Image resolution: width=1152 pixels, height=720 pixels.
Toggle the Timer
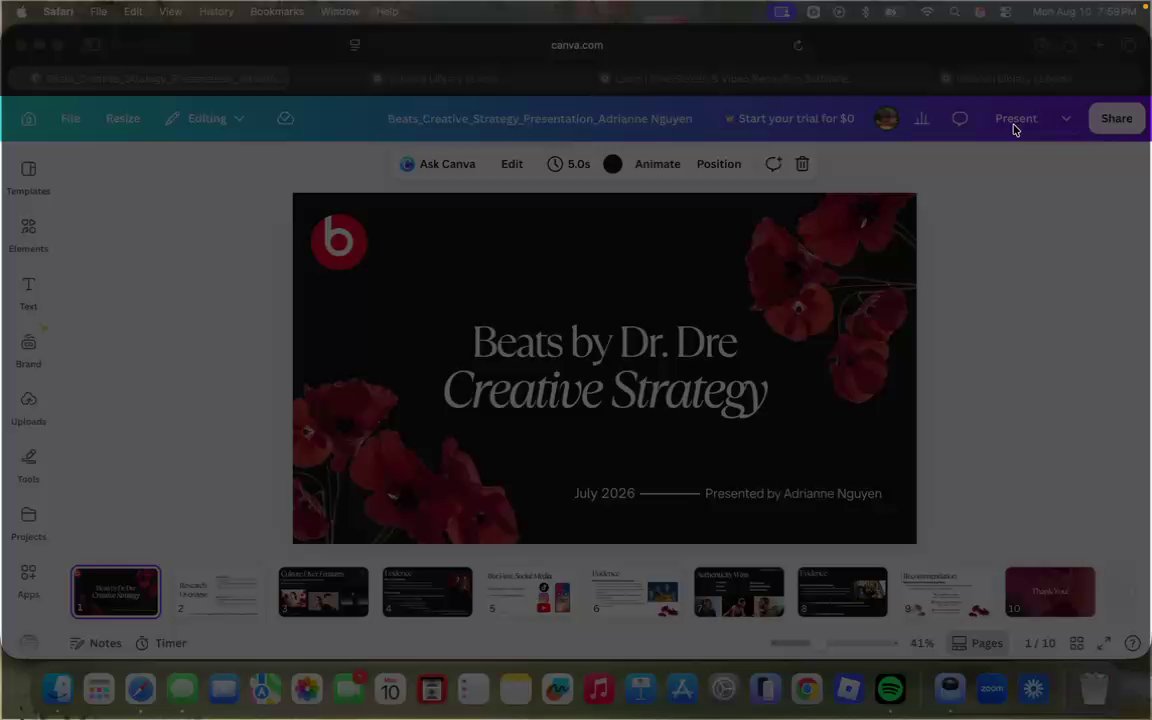tap(161, 643)
